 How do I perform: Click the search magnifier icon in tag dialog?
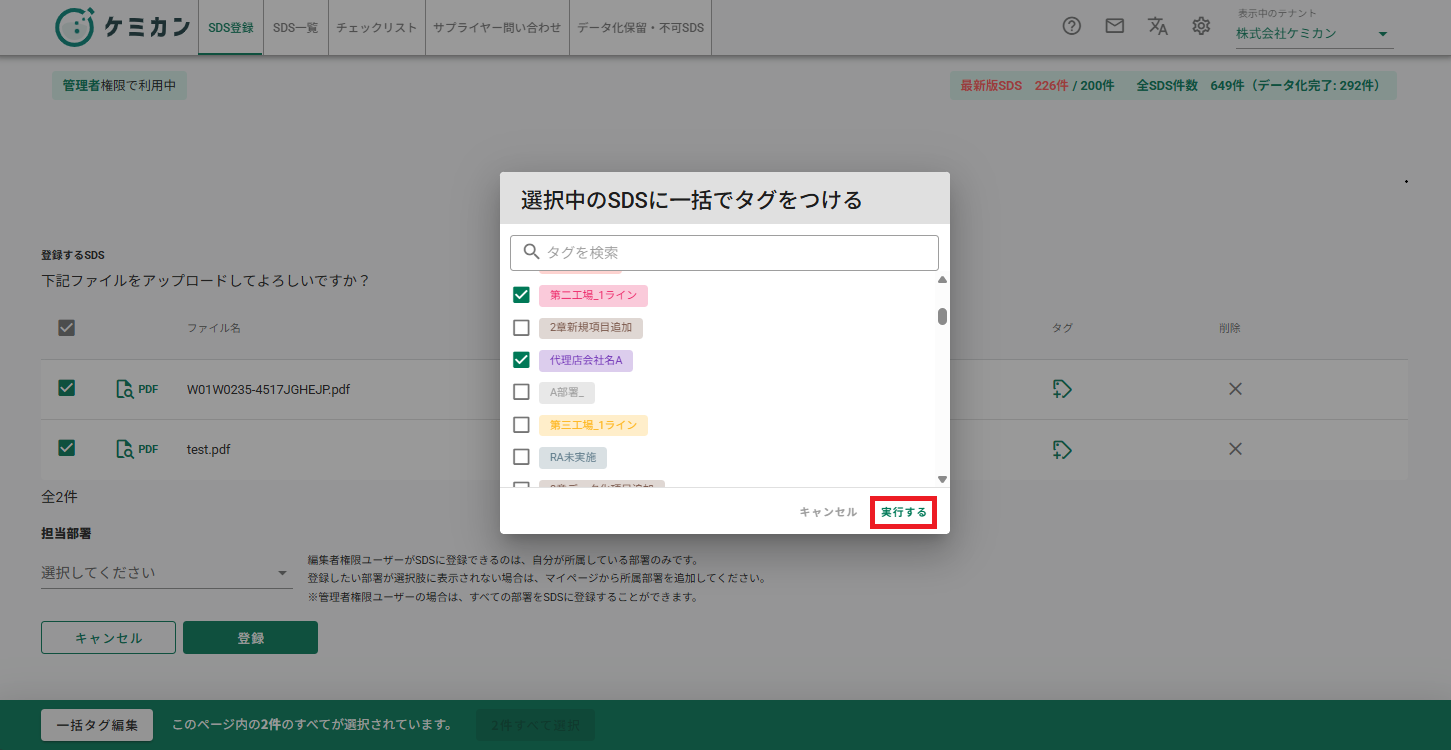[x=531, y=252]
